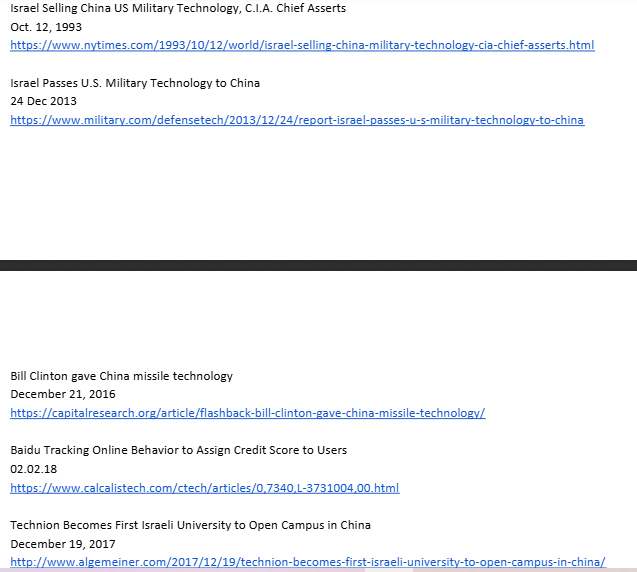Click the headline 'Technion Becomes First Israeli University to Open Campus in China'
This screenshot has width=637, height=572.
tap(191, 525)
